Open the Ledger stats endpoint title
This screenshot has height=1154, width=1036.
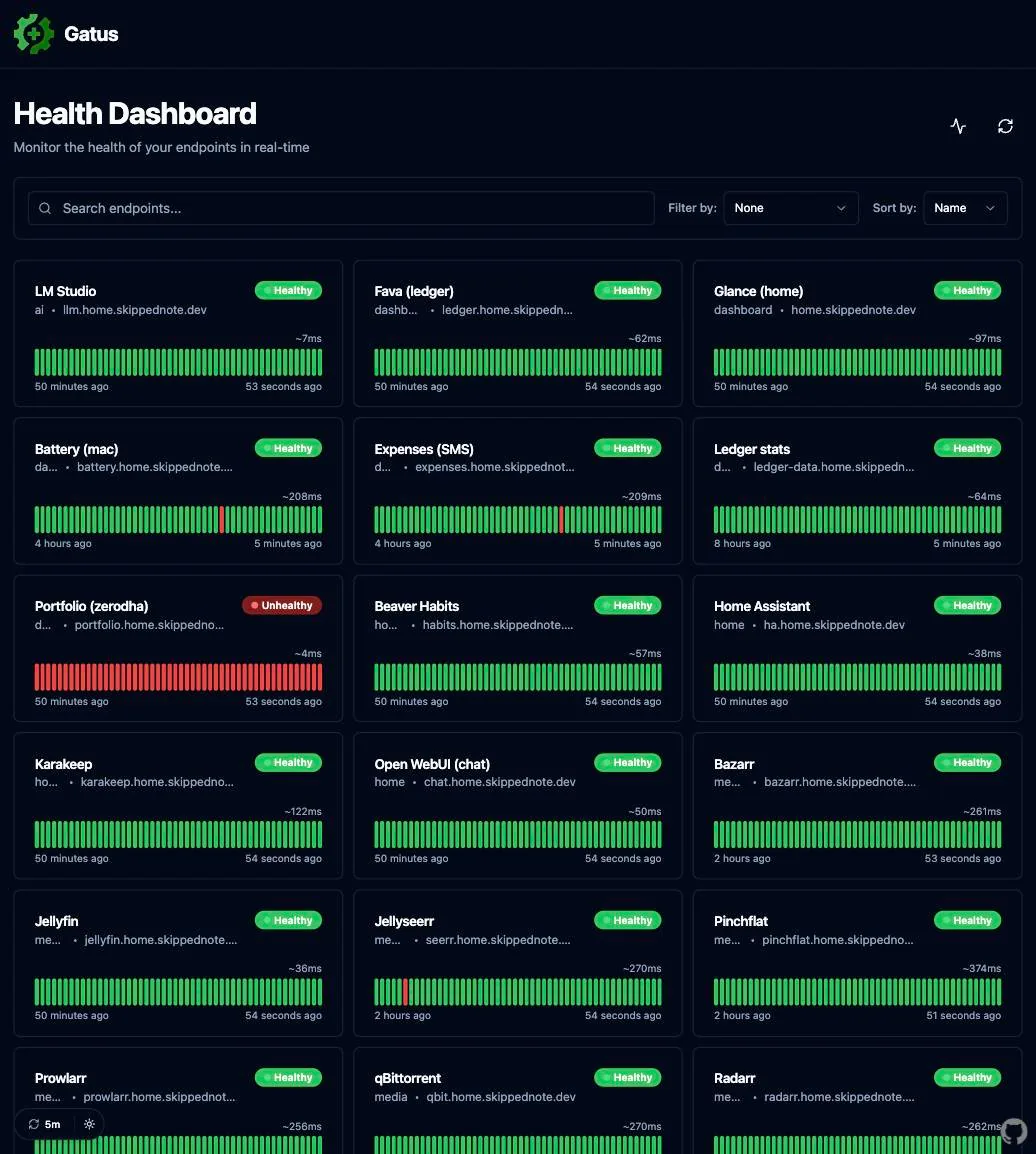(x=751, y=449)
